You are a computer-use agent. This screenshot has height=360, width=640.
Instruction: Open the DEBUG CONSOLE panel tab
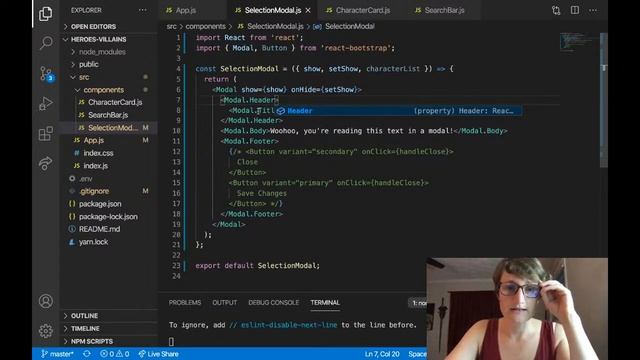coord(273,302)
